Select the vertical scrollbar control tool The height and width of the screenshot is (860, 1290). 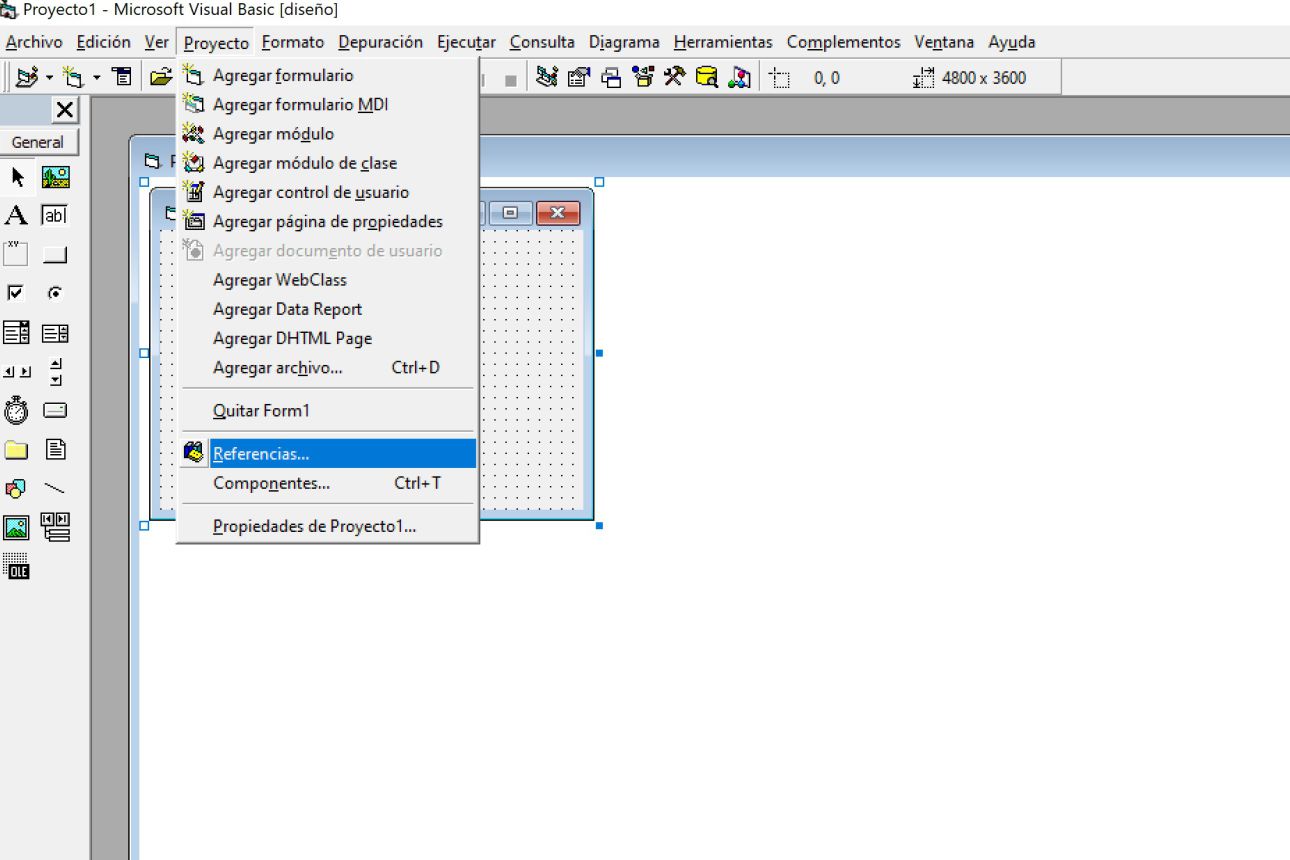(55, 371)
